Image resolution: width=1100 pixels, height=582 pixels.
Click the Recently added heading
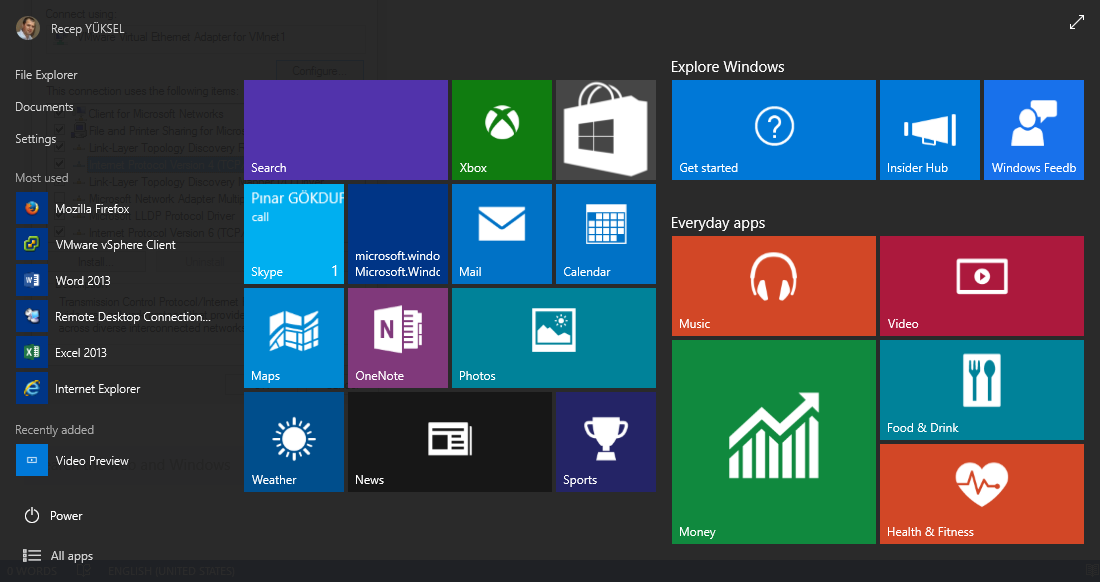click(x=54, y=430)
